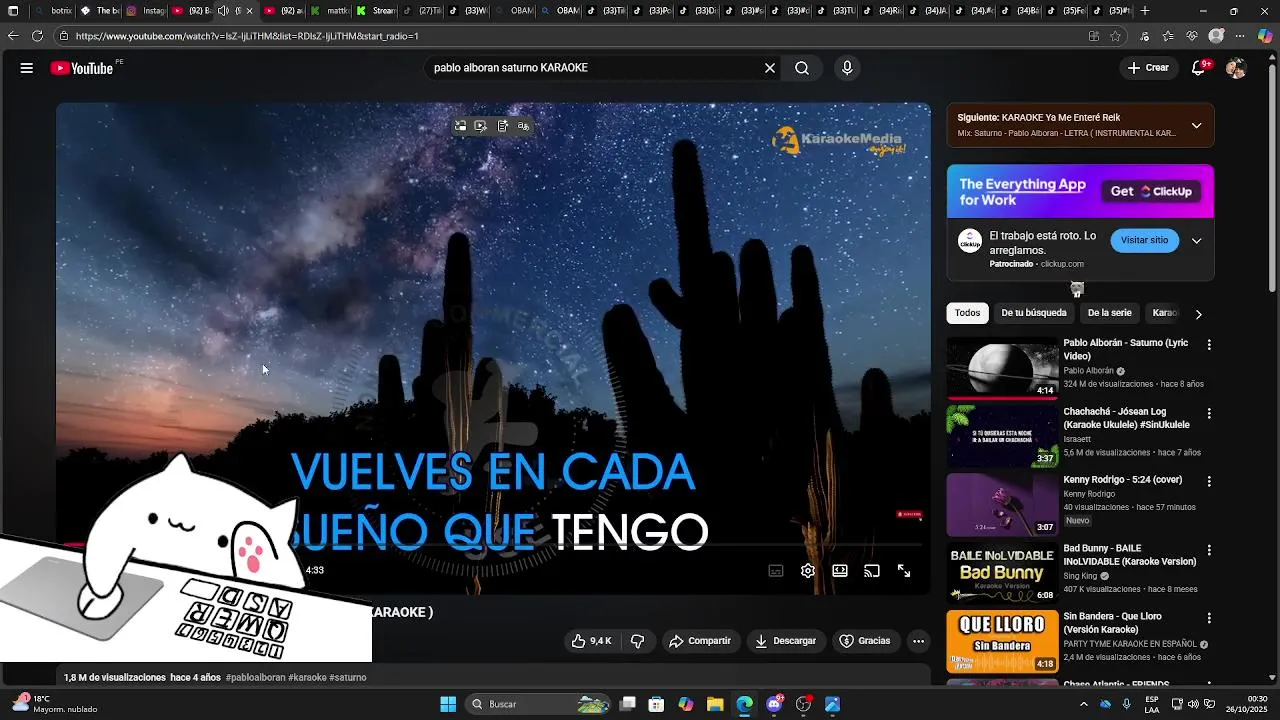1280x720 pixels.
Task: Open volume control in system tray
Action: pos(1193,704)
